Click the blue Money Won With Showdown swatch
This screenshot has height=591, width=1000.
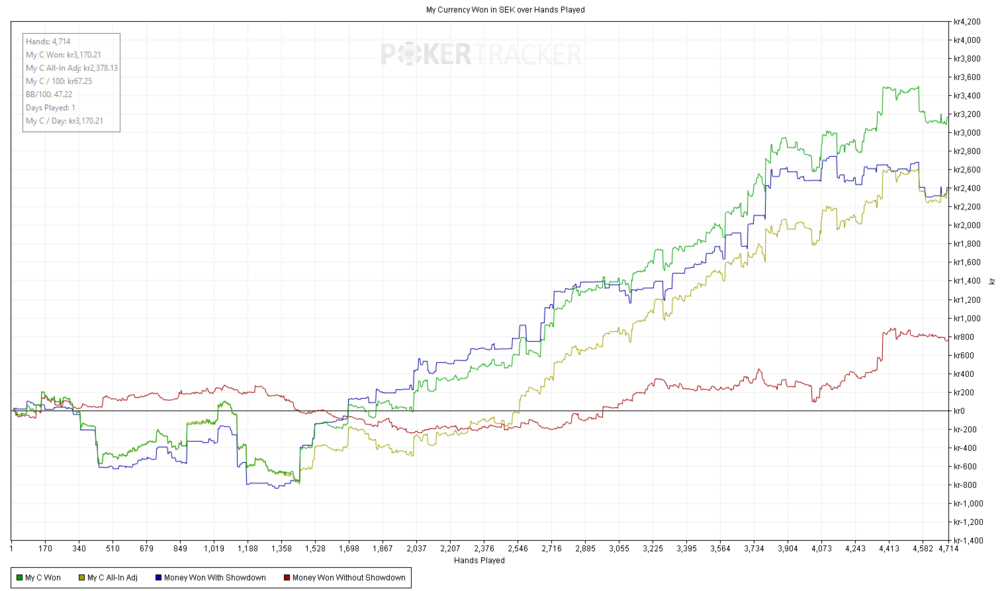coord(159,577)
